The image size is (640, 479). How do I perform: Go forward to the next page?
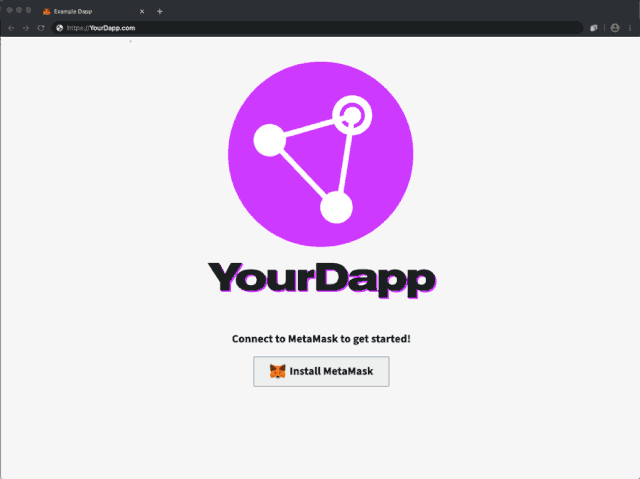tap(26, 28)
